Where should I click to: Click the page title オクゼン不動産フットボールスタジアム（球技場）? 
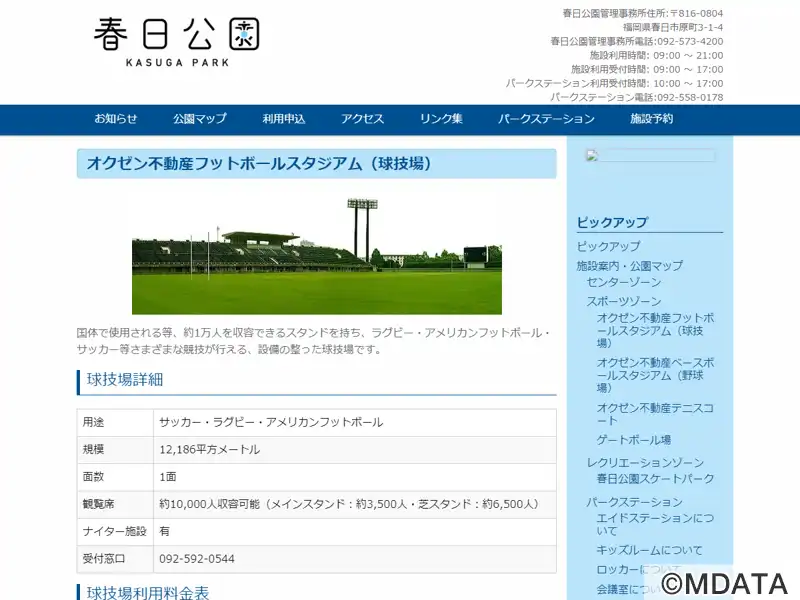259,164
